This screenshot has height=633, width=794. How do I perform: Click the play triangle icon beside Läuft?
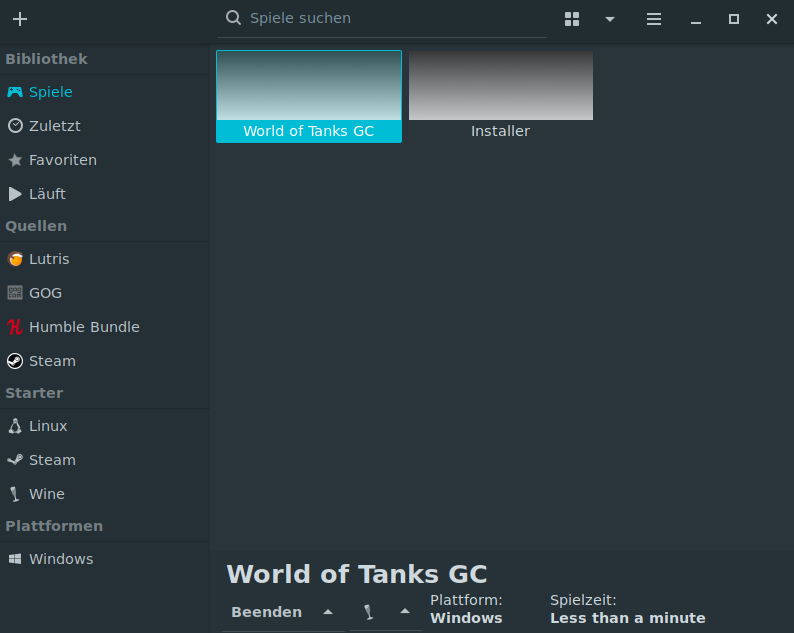point(15,194)
